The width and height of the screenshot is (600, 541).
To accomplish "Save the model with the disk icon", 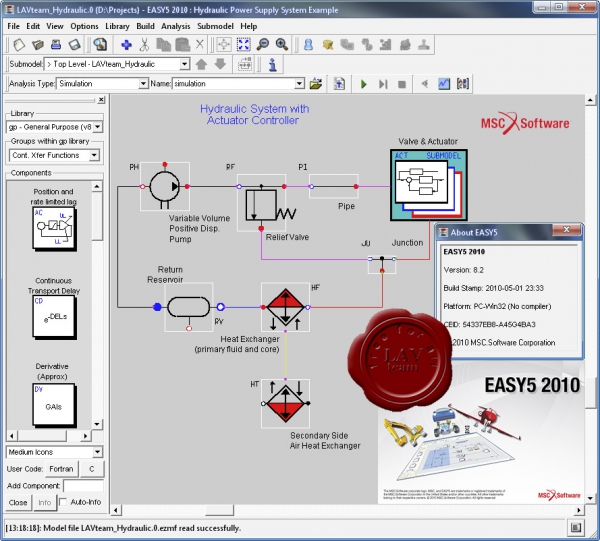I will coord(75,45).
